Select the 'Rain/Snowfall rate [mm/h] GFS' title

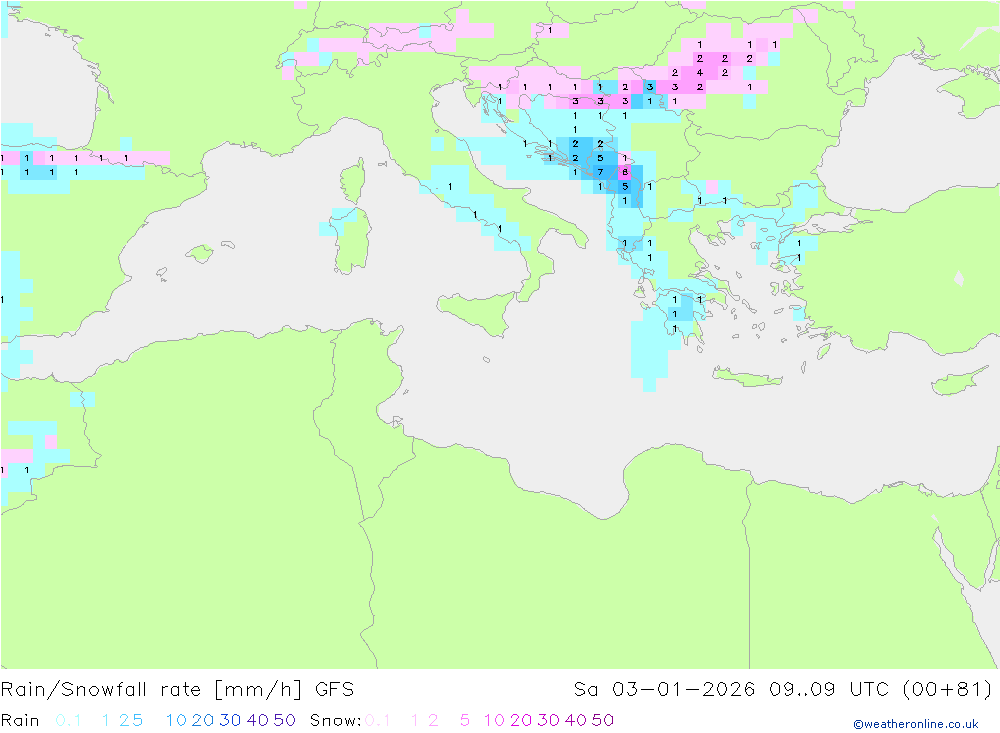pos(177,690)
